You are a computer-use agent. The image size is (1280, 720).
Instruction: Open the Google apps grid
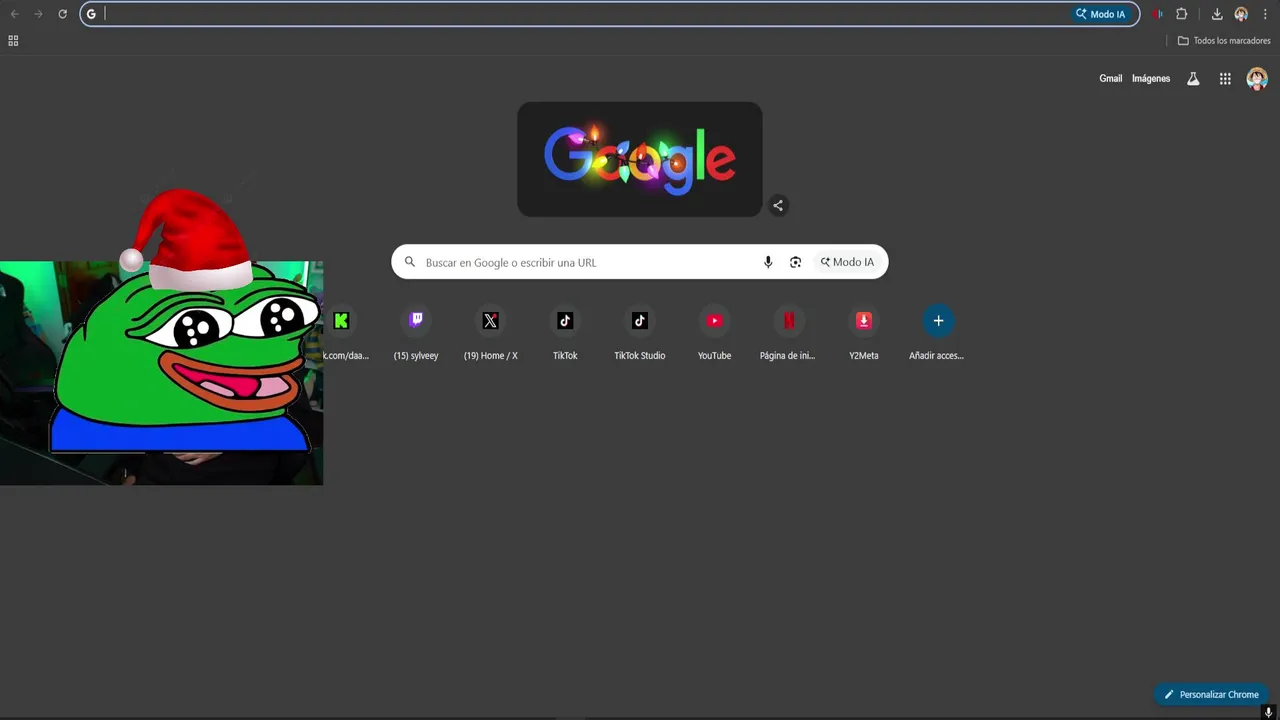point(1225,79)
